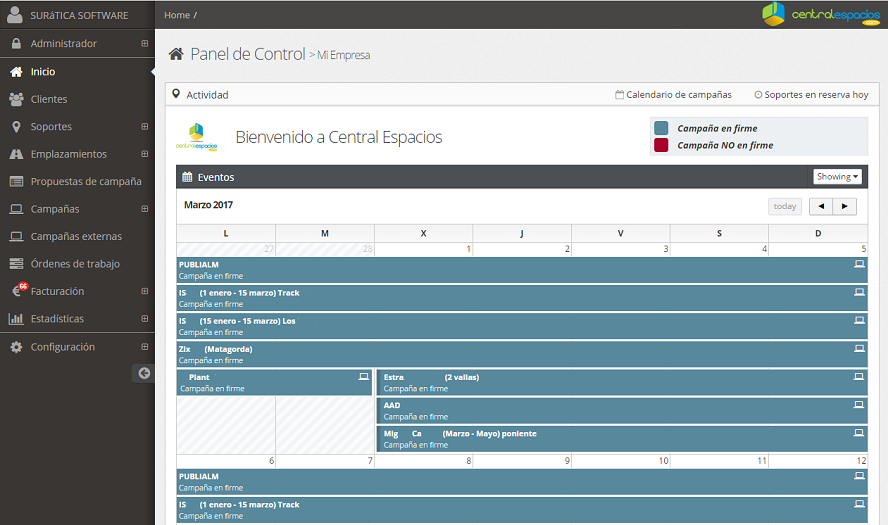Open Calendario de campañas link
This screenshot has width=888, height=525.
coord(673,95)
